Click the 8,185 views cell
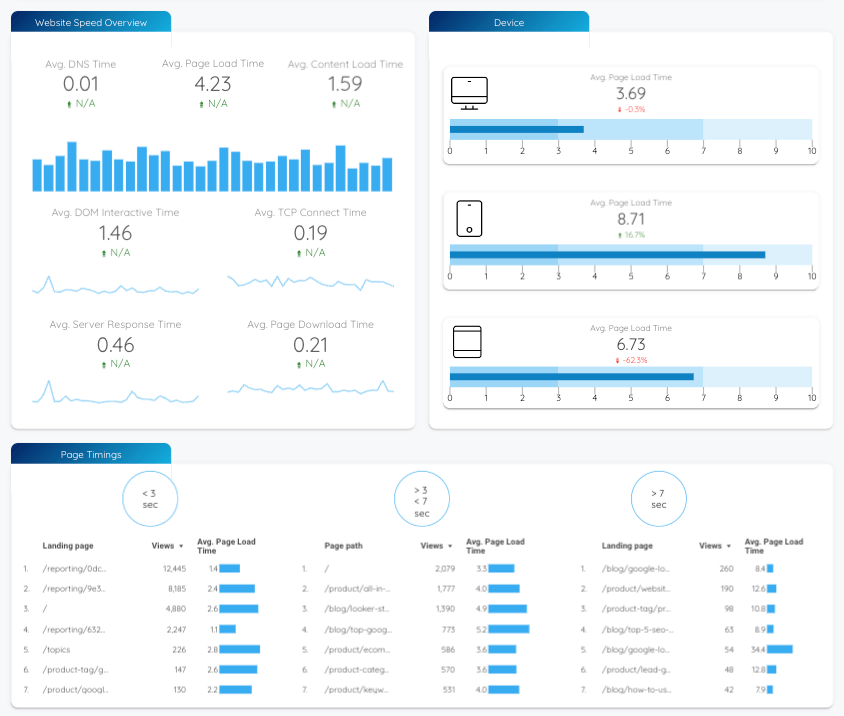Screen dimensions: 844x716 177,589
